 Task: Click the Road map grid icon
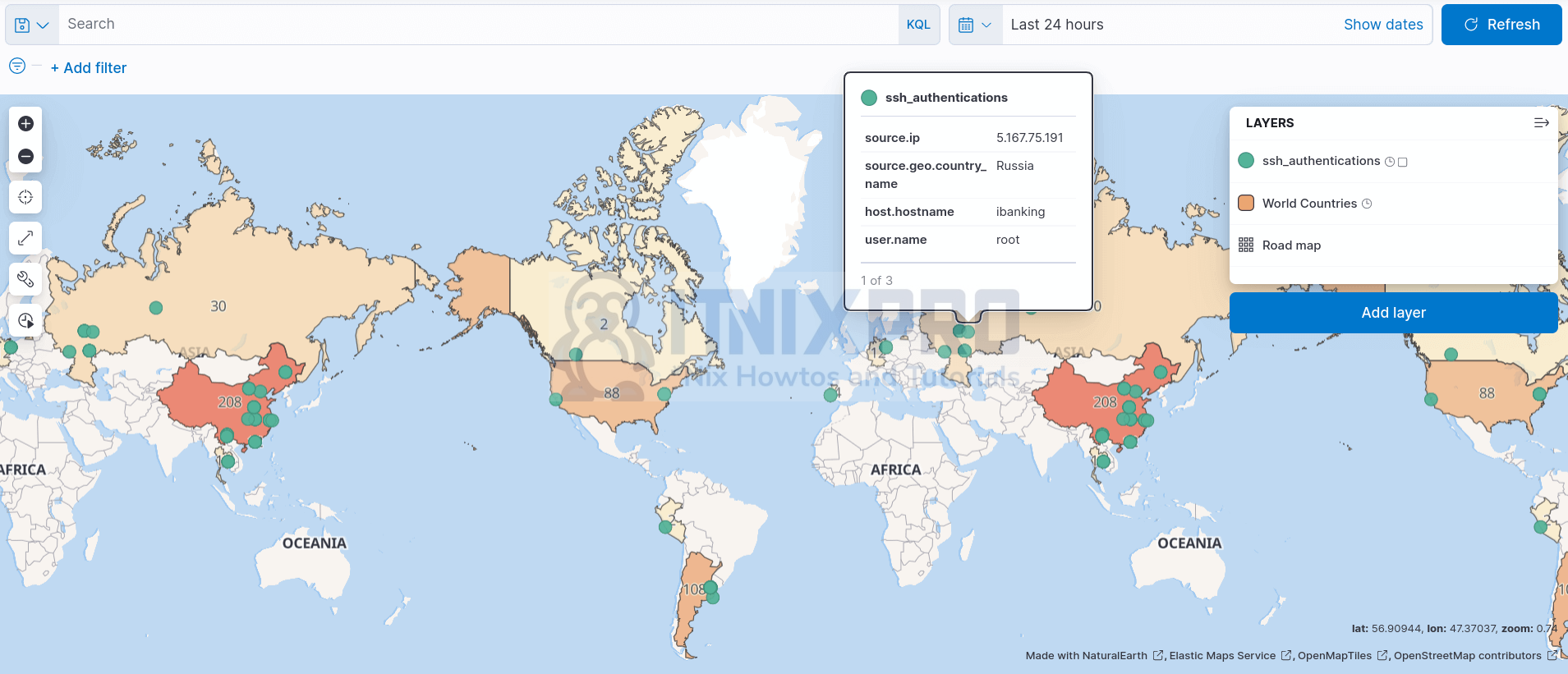point(1246,245)
